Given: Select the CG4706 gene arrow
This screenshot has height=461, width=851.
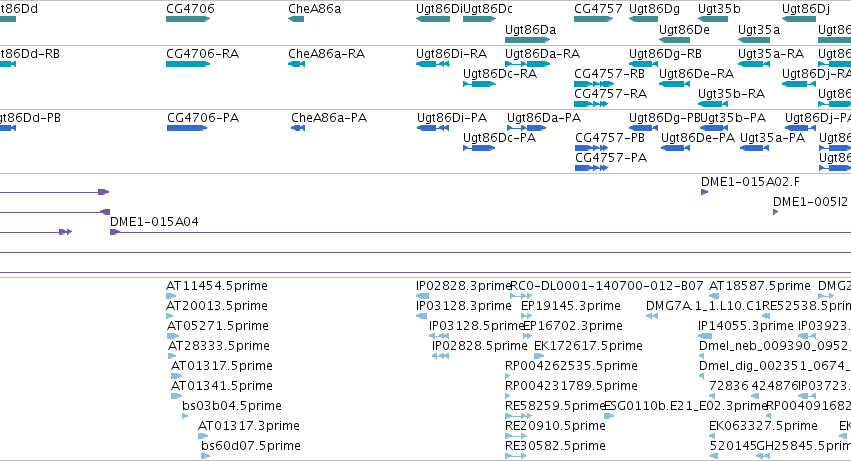Looking at the screenshot, I should (188, 19).
